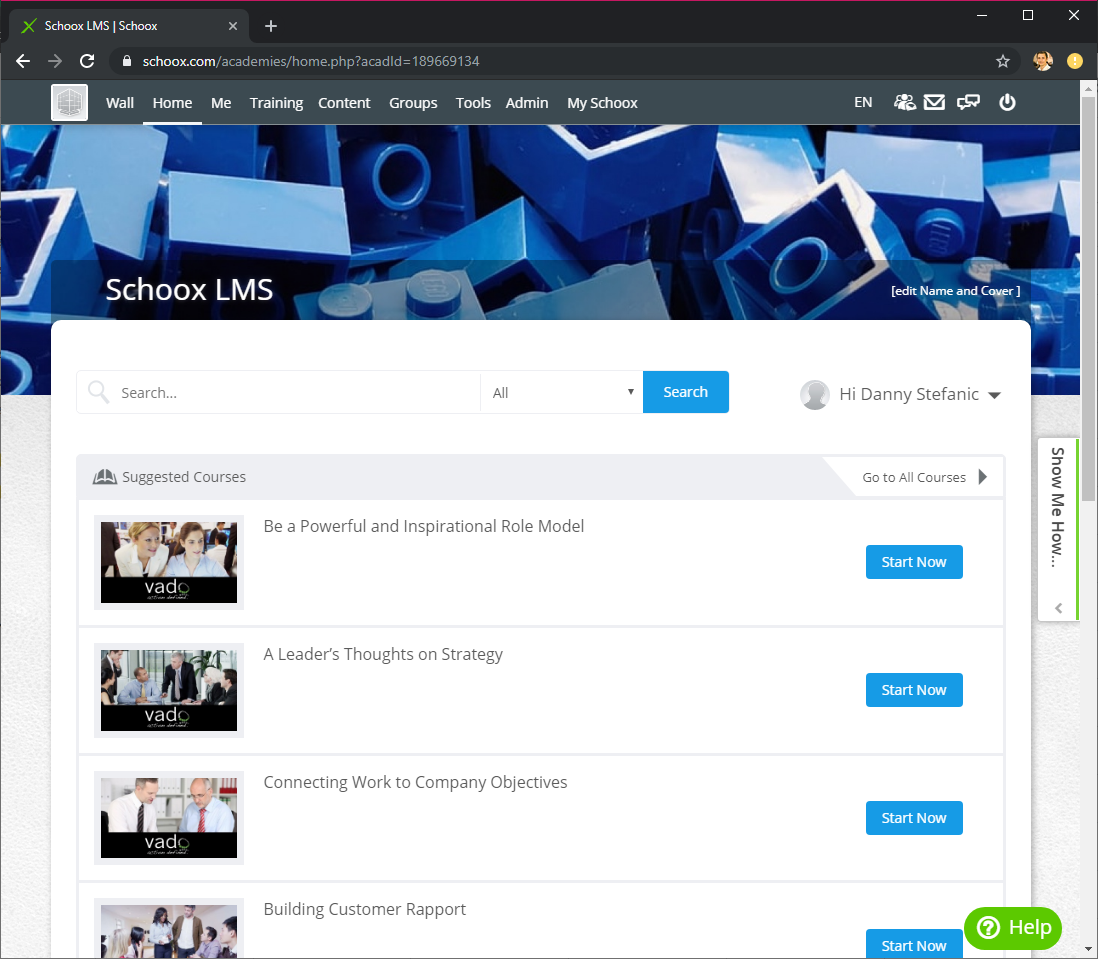Viewport: 1098px width, 959px height.
Task: Click the browser address bar URL
Action: click(x=311, y=61)
